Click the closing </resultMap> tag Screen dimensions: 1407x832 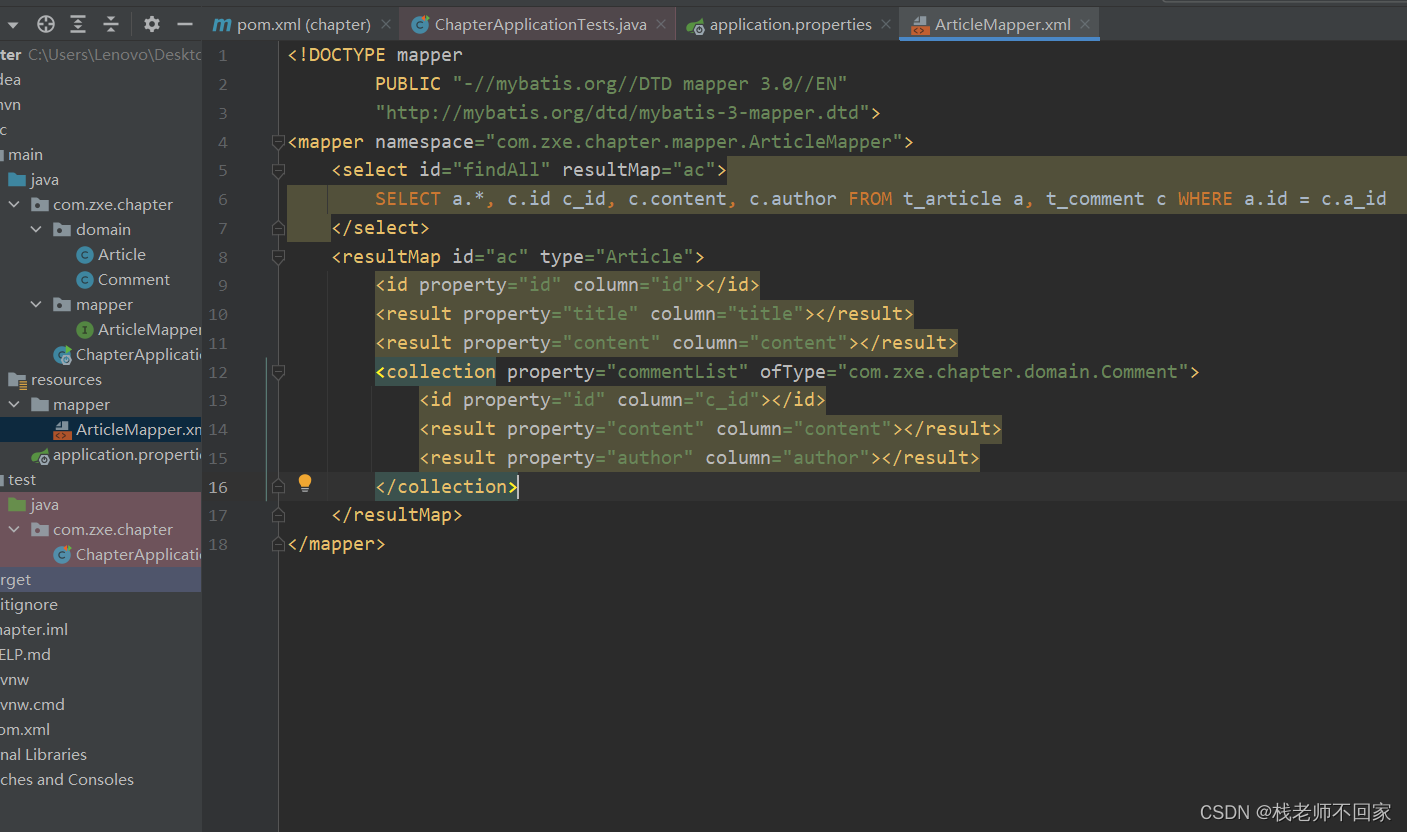coord(397,515)
